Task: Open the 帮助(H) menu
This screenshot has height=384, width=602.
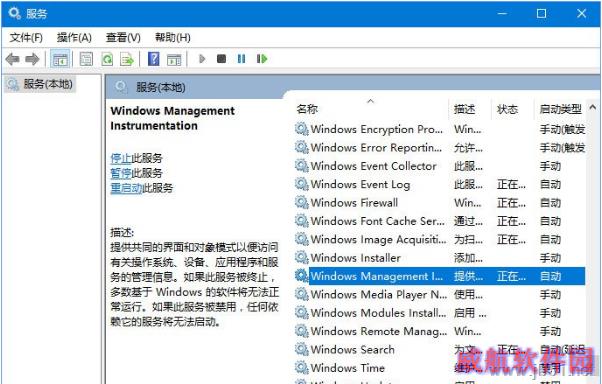Action: pos(173,38)
